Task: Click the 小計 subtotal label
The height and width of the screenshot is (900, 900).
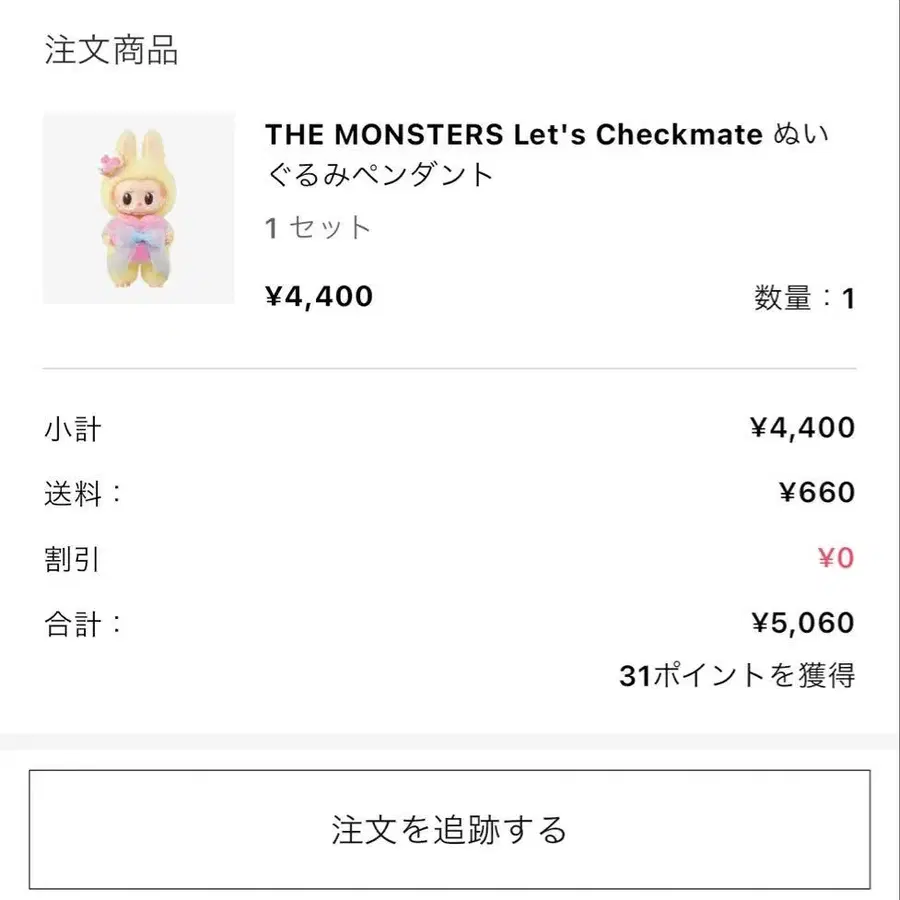Action: tap(73, 429)
